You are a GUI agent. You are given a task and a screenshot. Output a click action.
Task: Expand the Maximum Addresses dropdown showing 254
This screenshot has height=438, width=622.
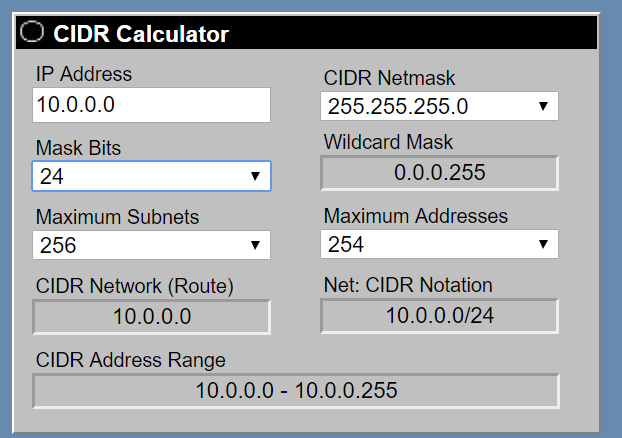(x=439, y=244)
